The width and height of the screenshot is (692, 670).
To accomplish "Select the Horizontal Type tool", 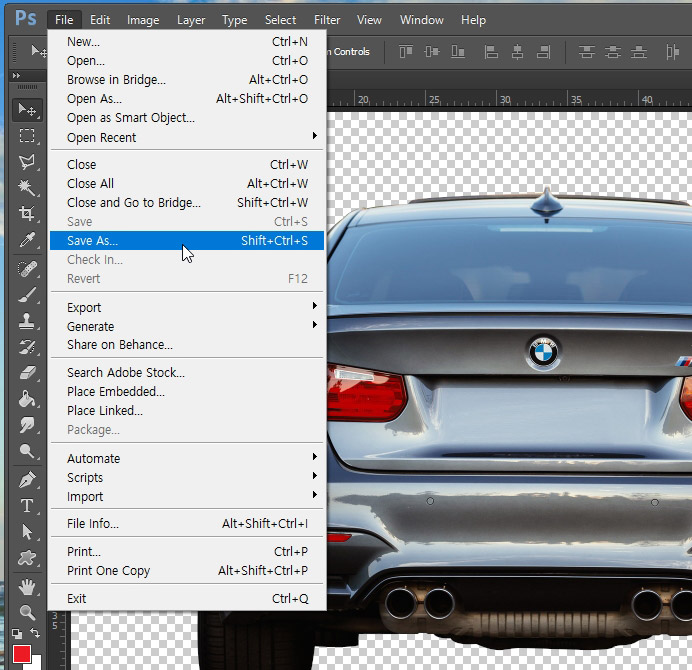I will (x=27, y=506).
